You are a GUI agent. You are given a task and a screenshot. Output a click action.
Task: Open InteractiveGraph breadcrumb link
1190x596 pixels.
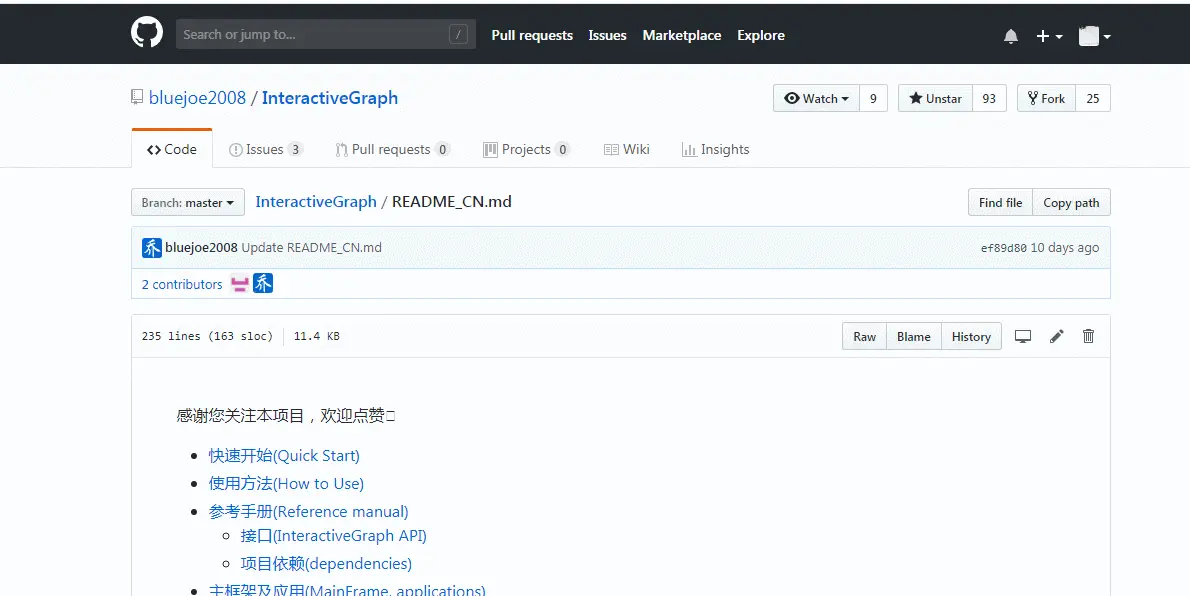coord(316,201)
